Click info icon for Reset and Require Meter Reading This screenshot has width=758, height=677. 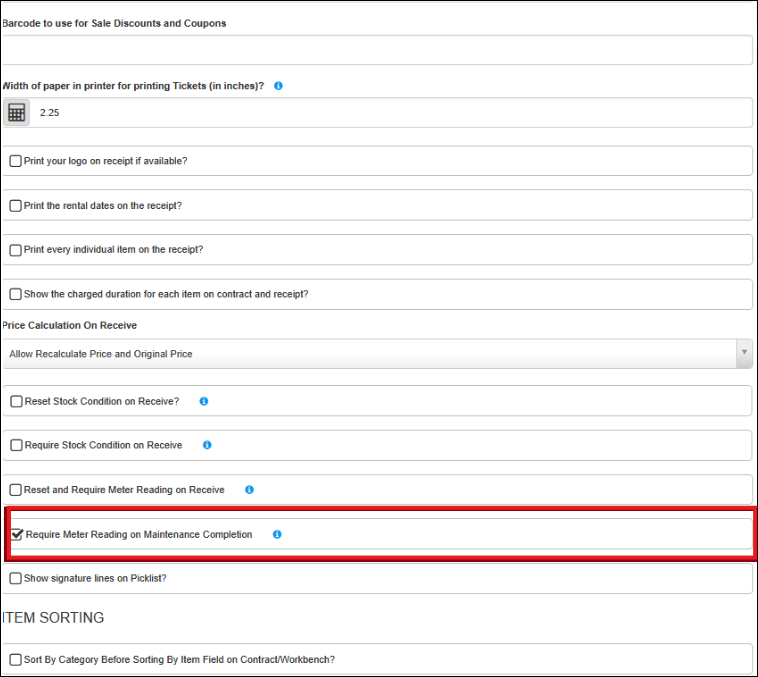249,490
